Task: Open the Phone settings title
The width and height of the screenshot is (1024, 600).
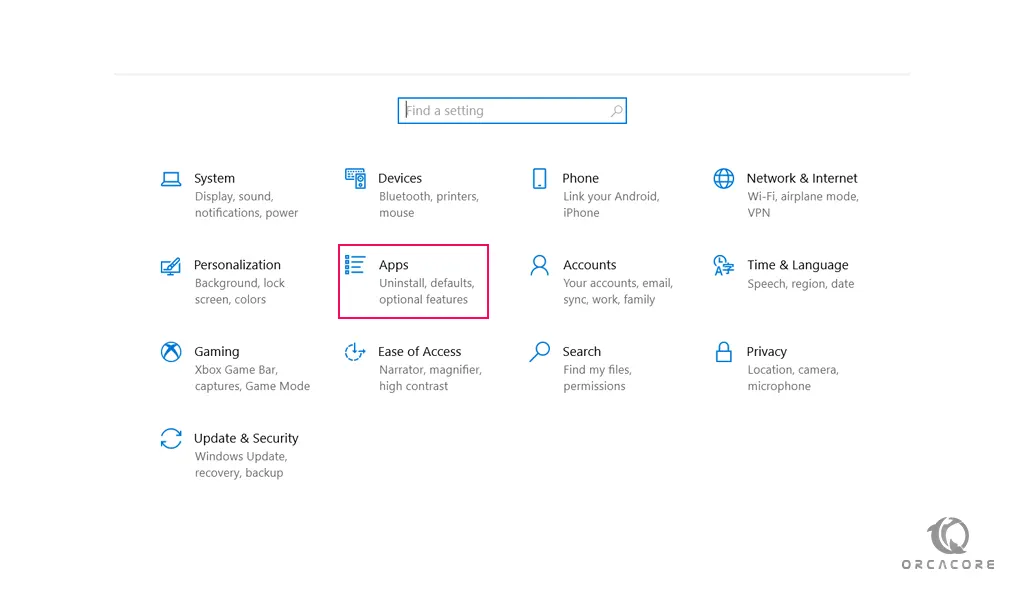Action: pyautogui.click(x=581, y=178)
